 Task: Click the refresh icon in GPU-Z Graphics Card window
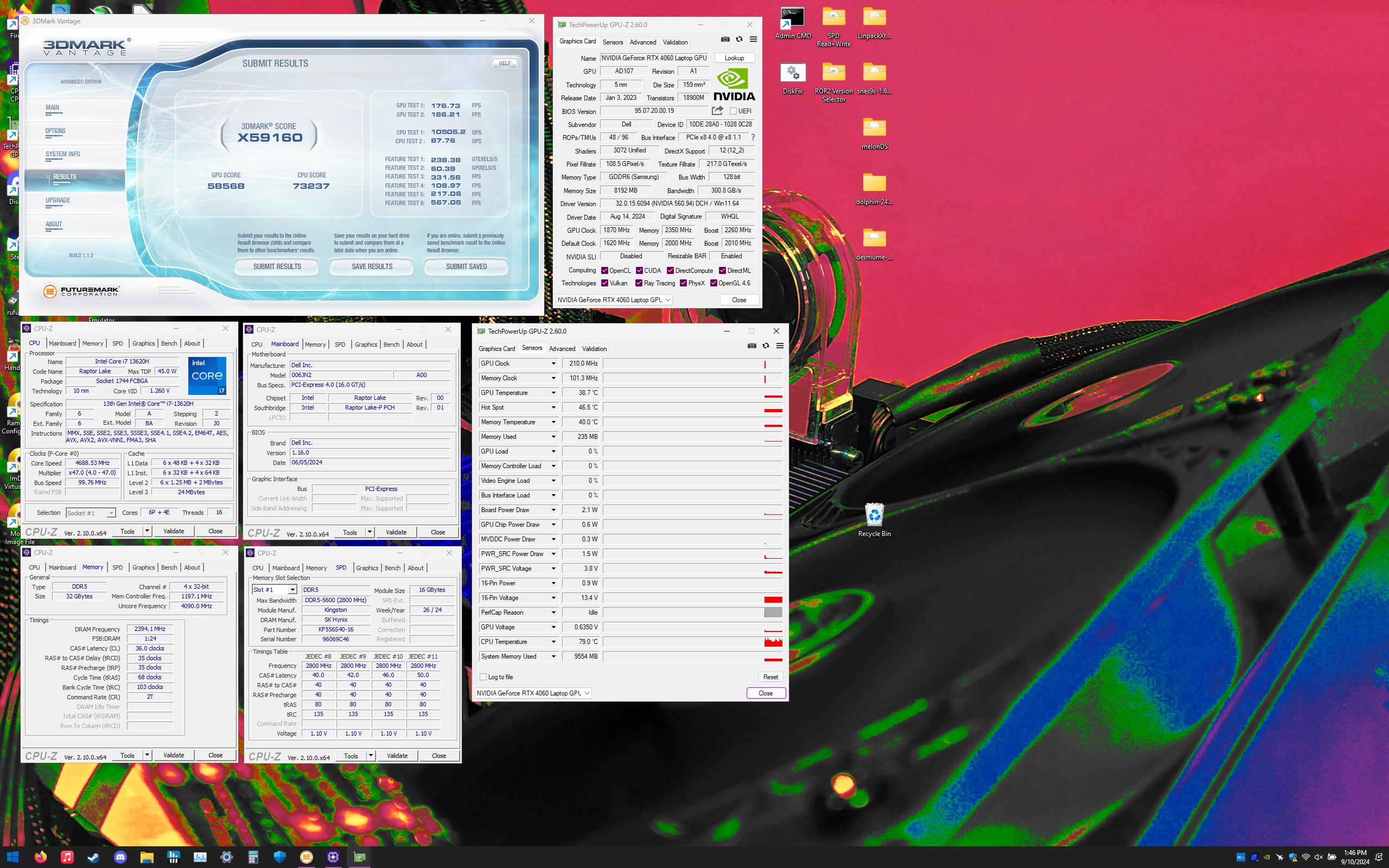[740, 40]
